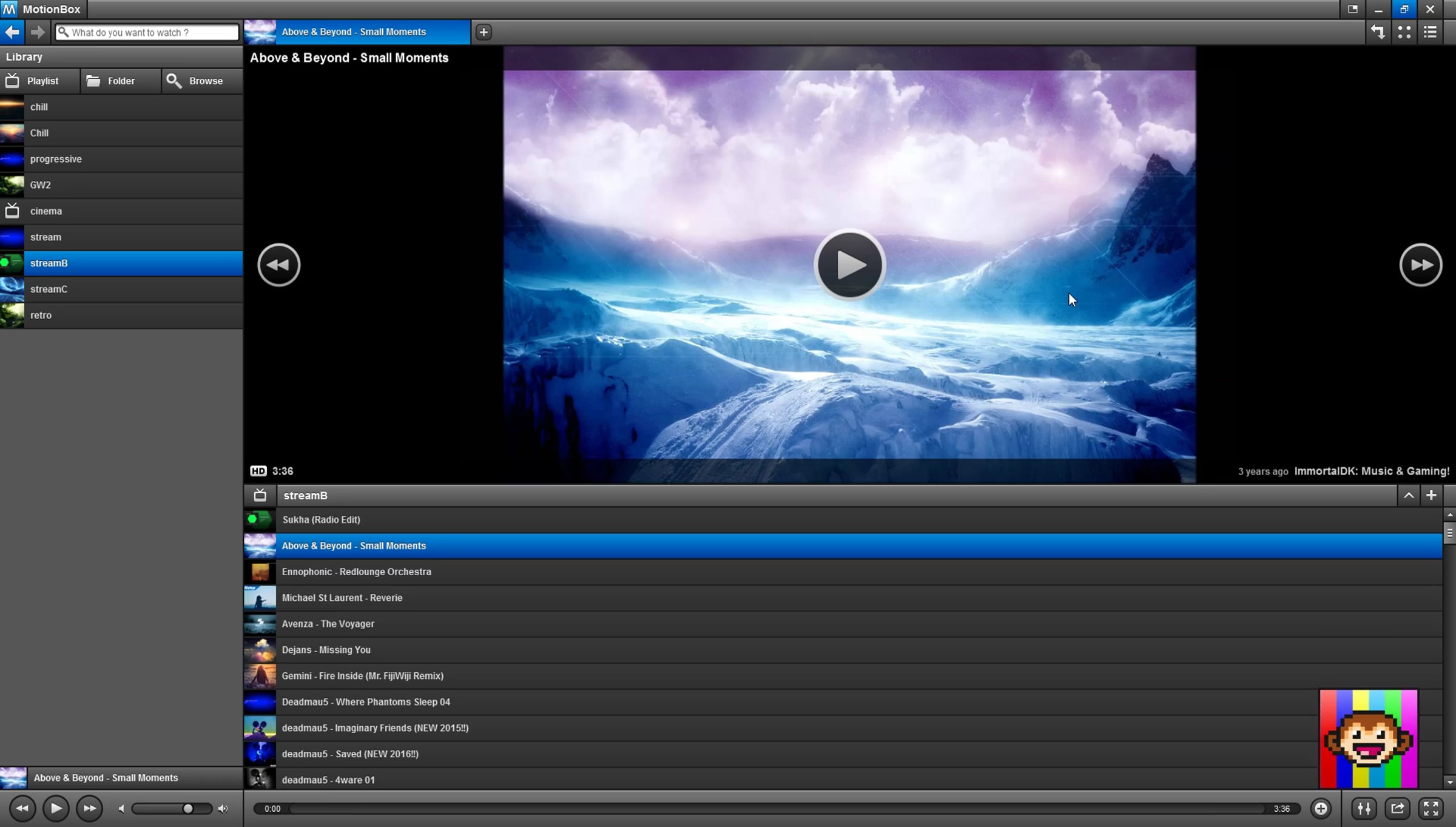
Task: Open list view icon in top toolbar
Action: tap(1431, 32)
